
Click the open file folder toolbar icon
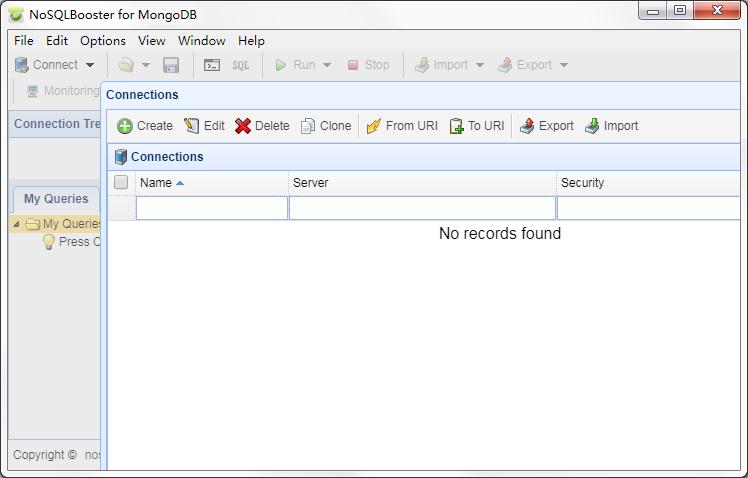point(126,65)
